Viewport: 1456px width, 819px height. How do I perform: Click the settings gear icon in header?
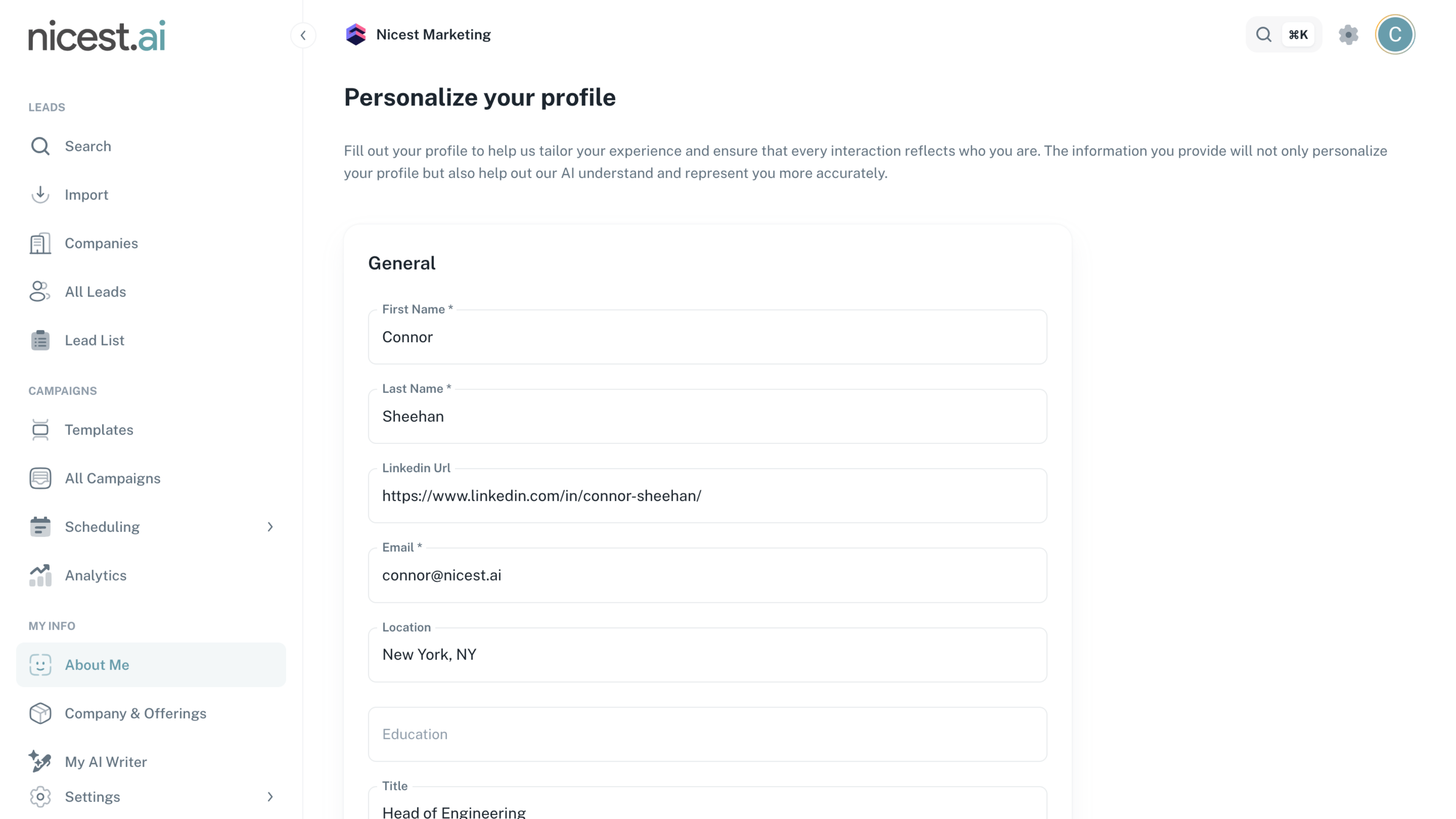1348,35
